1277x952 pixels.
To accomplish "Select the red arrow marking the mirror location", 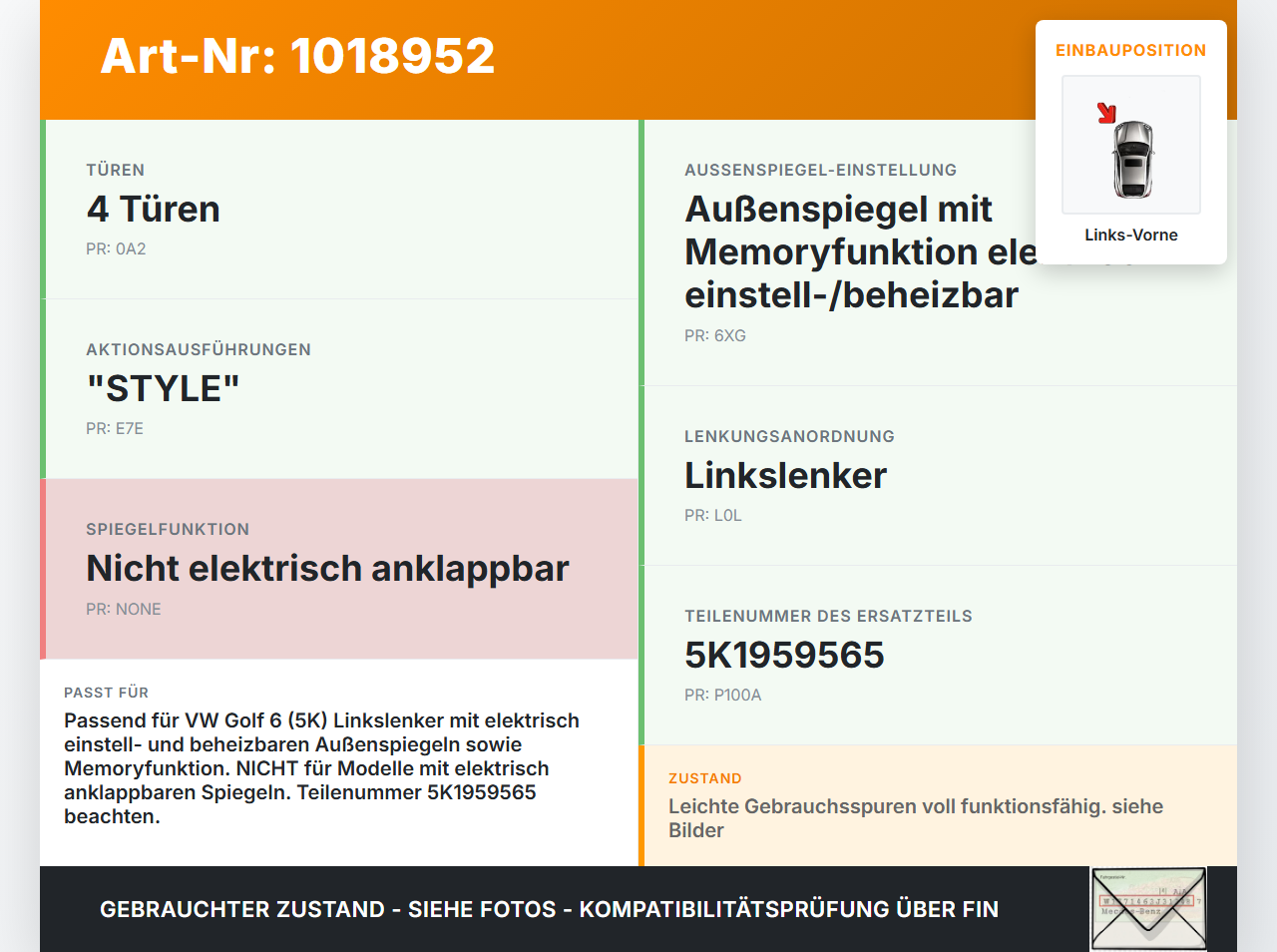I will [1107, 113].
